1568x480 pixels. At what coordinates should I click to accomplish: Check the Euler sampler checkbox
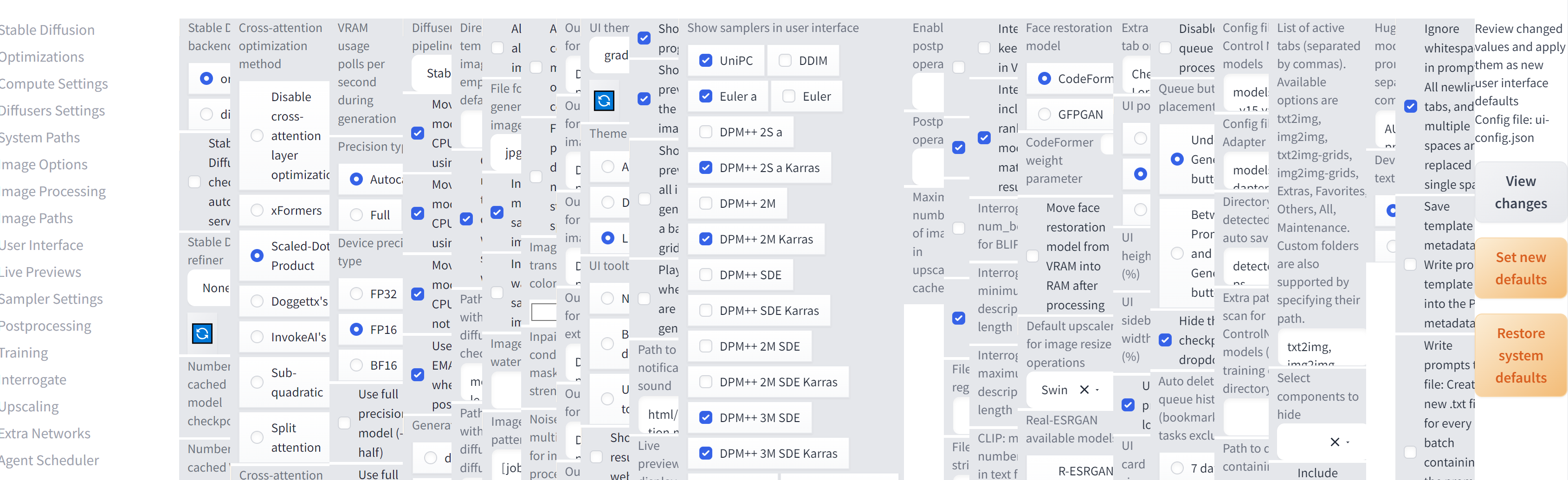[788, 96]
